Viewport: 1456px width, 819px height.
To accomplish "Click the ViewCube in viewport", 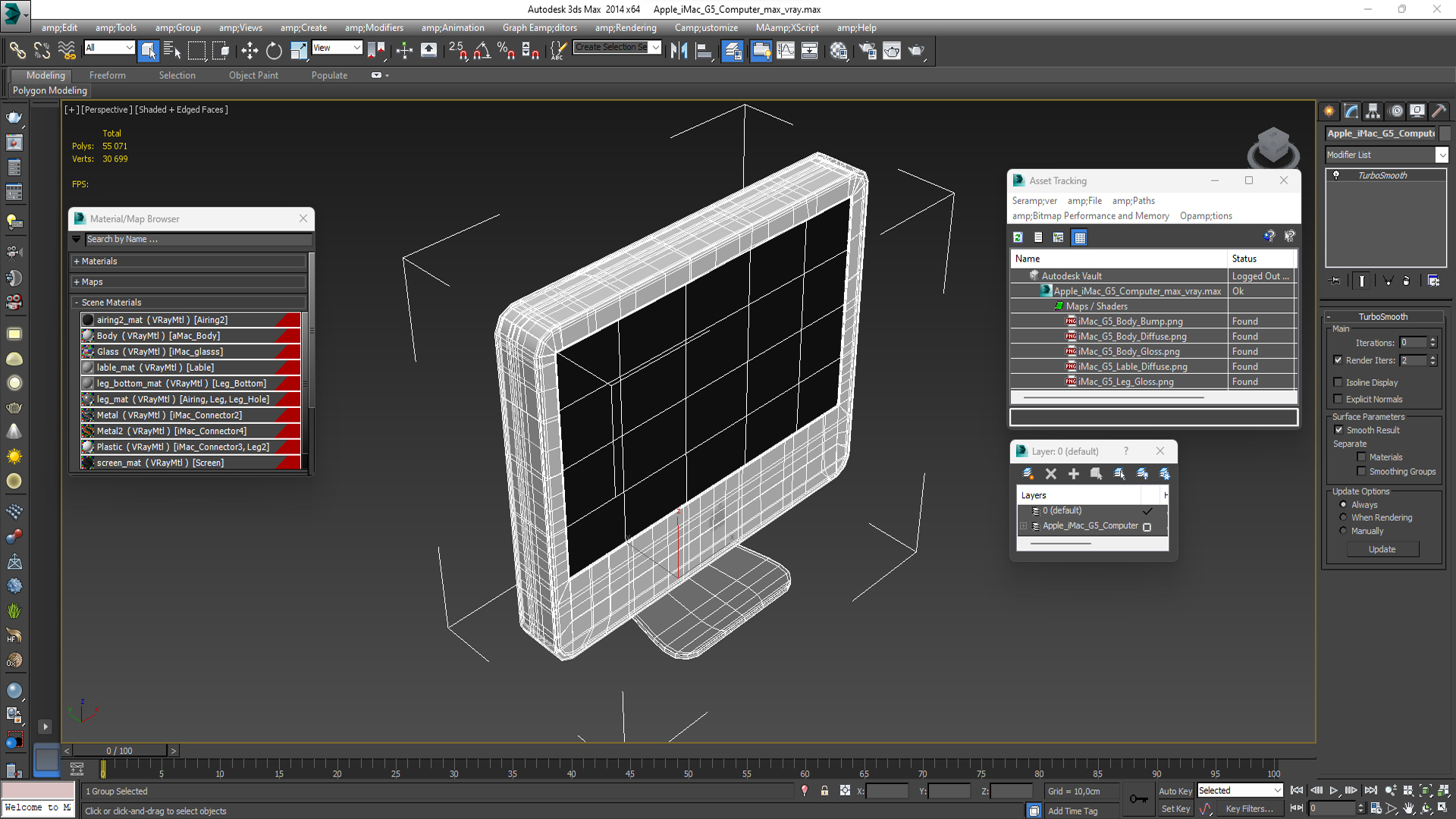I will click(1273, 146).
